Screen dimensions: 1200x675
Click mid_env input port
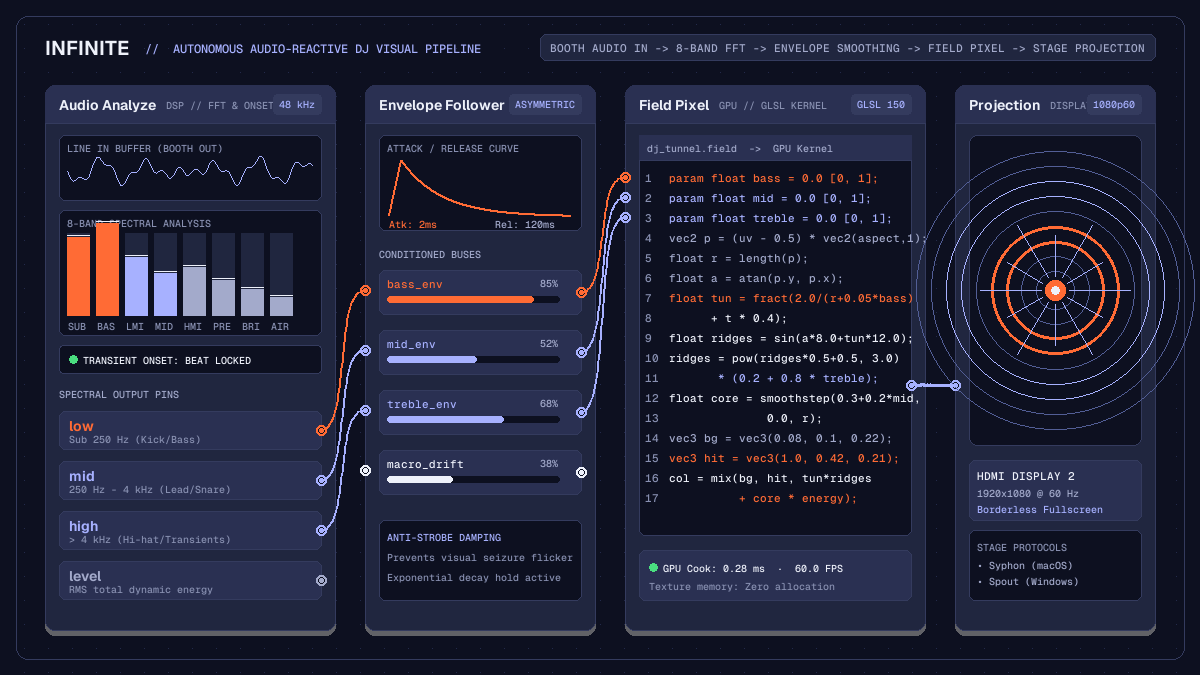click(x=365, y=352)
